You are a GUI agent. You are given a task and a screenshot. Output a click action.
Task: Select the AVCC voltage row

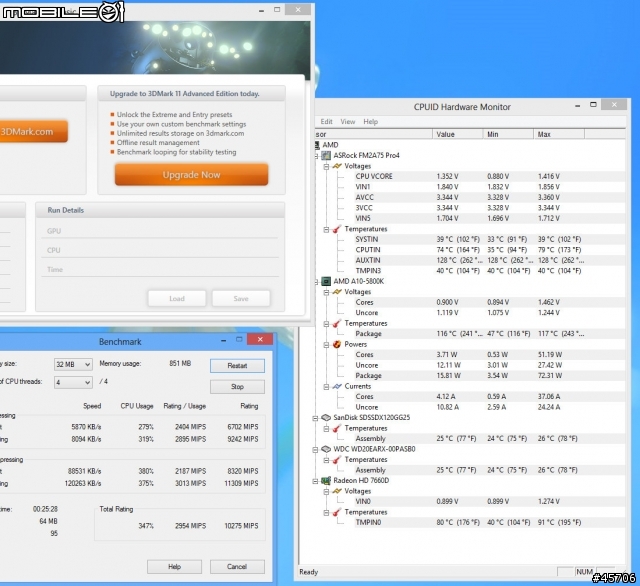pos(489,197)
